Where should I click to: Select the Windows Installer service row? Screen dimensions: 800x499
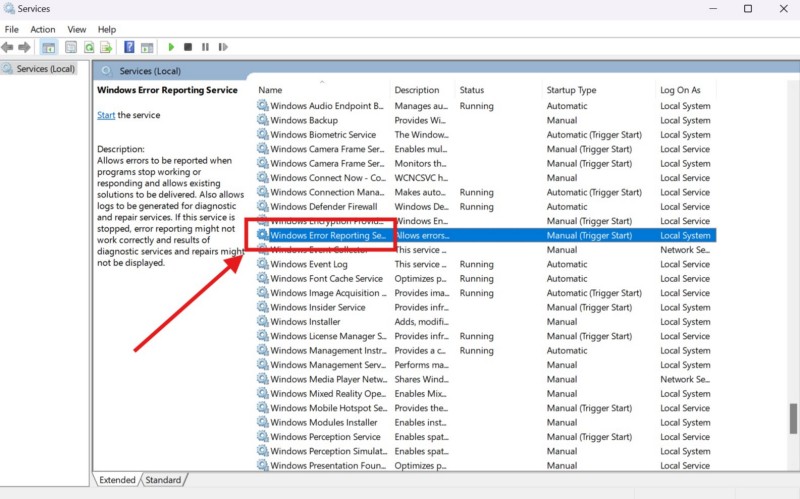pos(305,322)
